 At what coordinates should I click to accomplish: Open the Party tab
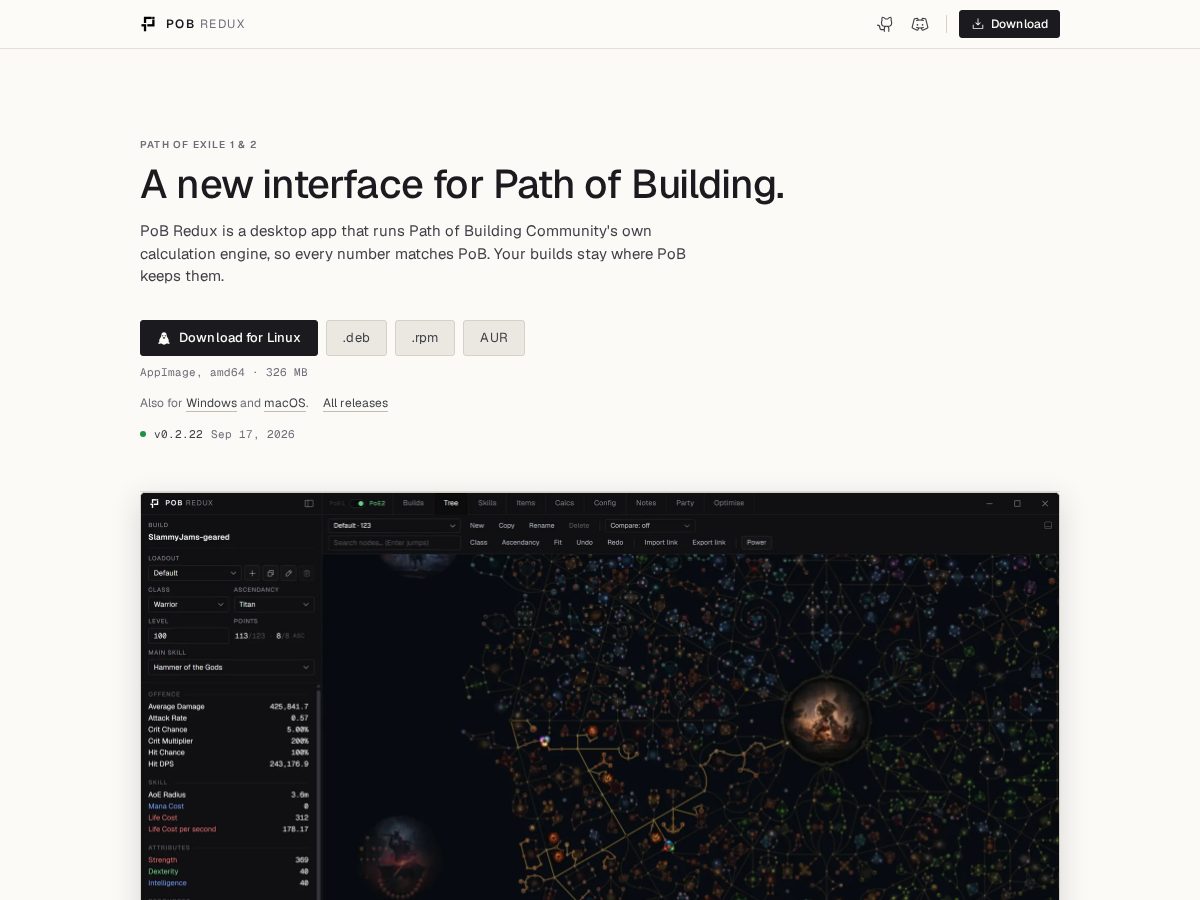click(x=685, y=503)
